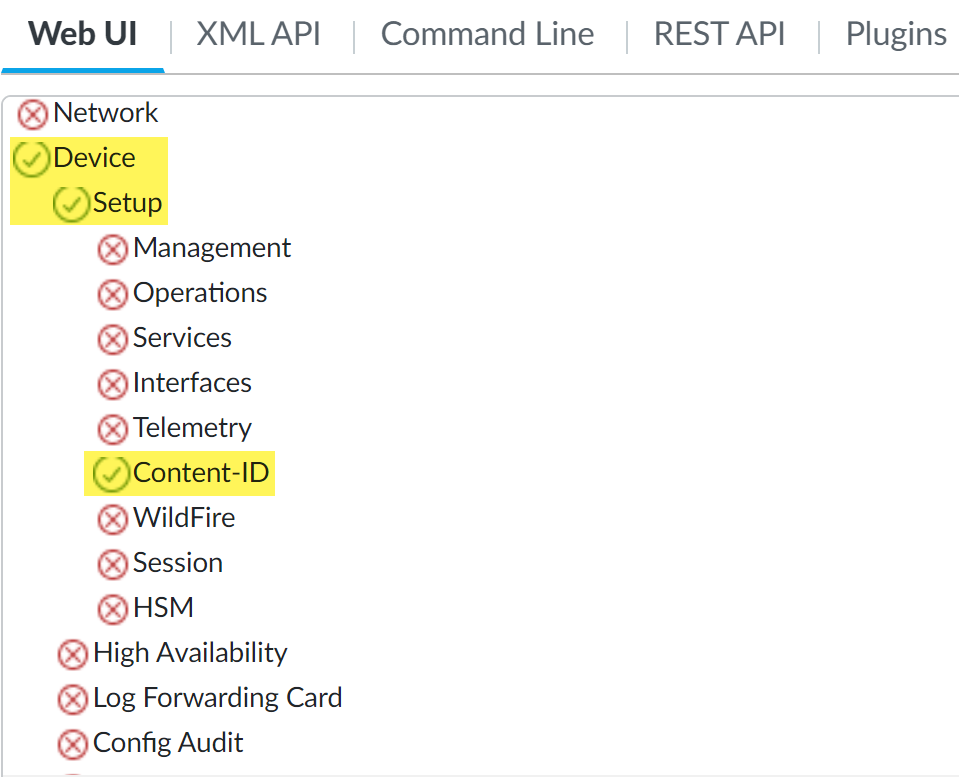This screenshot has height=777, width=959.
Task: Enable the Config Audit permission icon
Action: [x=72, y=744]
